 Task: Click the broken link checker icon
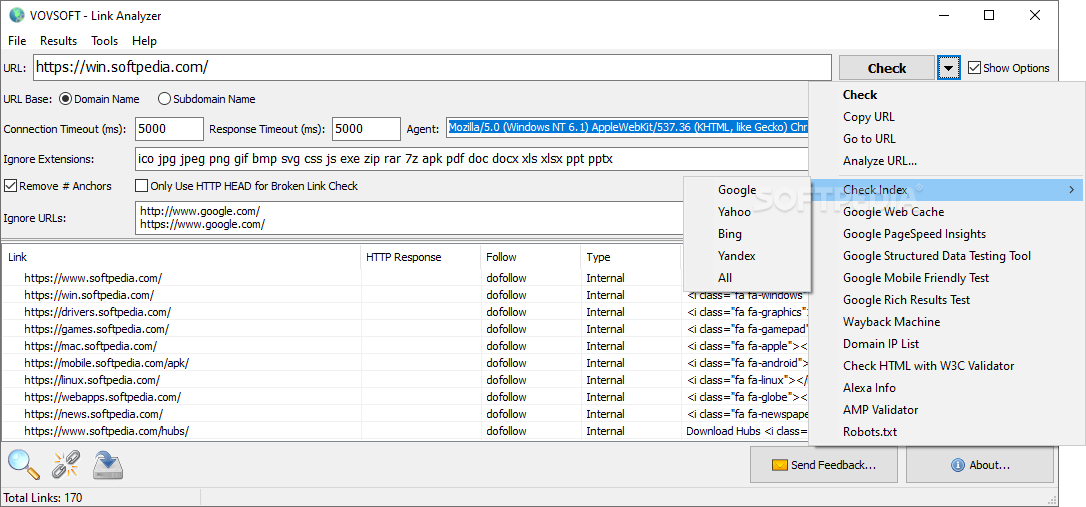pyautogui.click(x=66, y=464)
